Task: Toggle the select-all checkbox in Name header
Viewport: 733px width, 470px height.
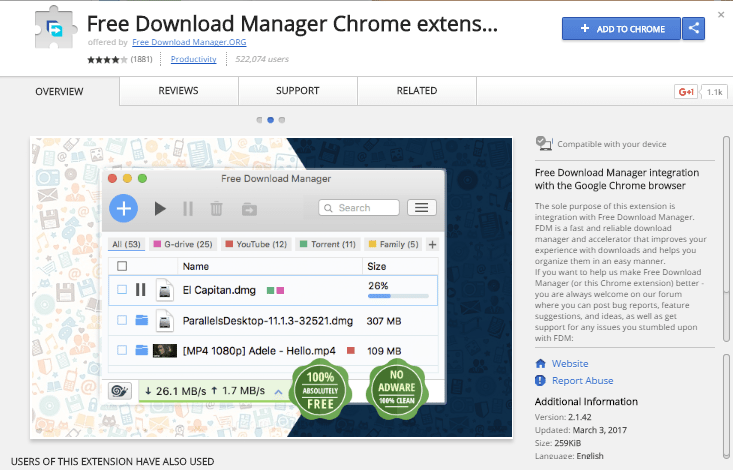Action: coord(122,266)
